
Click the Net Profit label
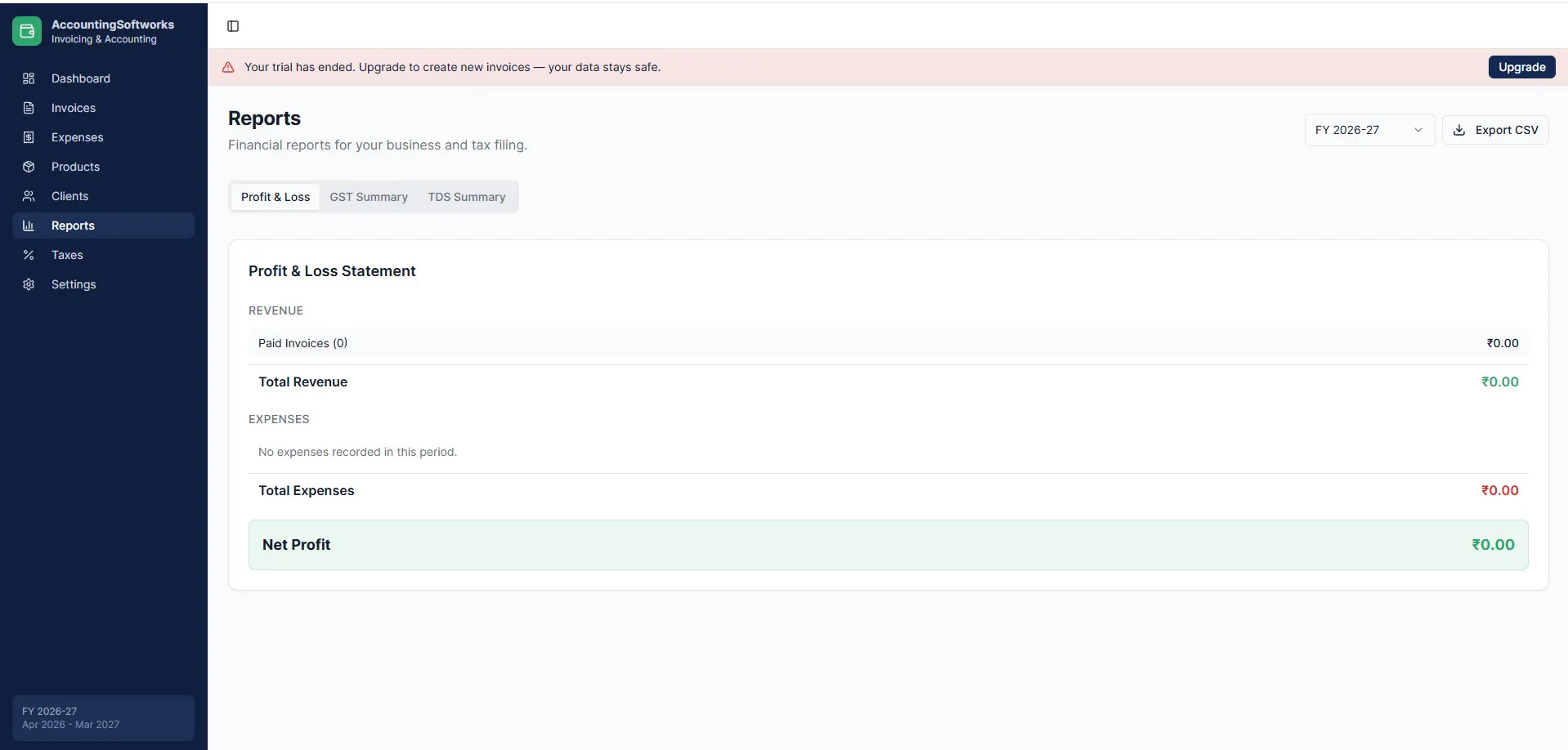[296, 545]
